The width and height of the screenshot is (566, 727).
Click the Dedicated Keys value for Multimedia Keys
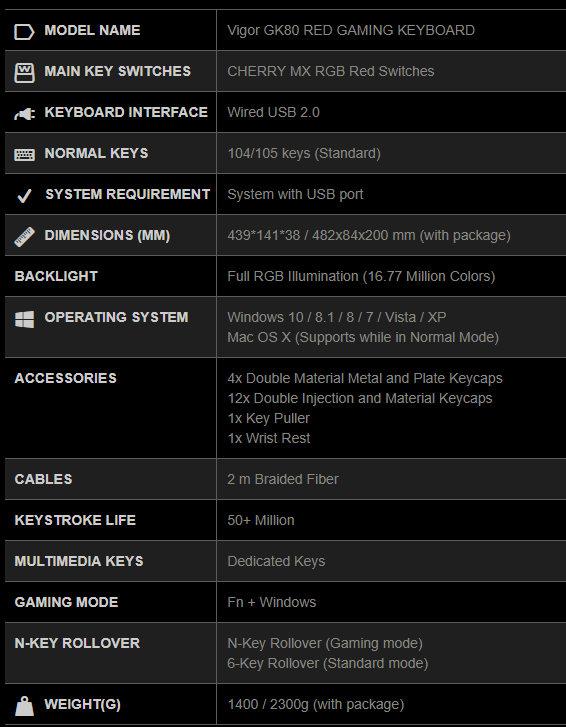(x=276, y=561)
